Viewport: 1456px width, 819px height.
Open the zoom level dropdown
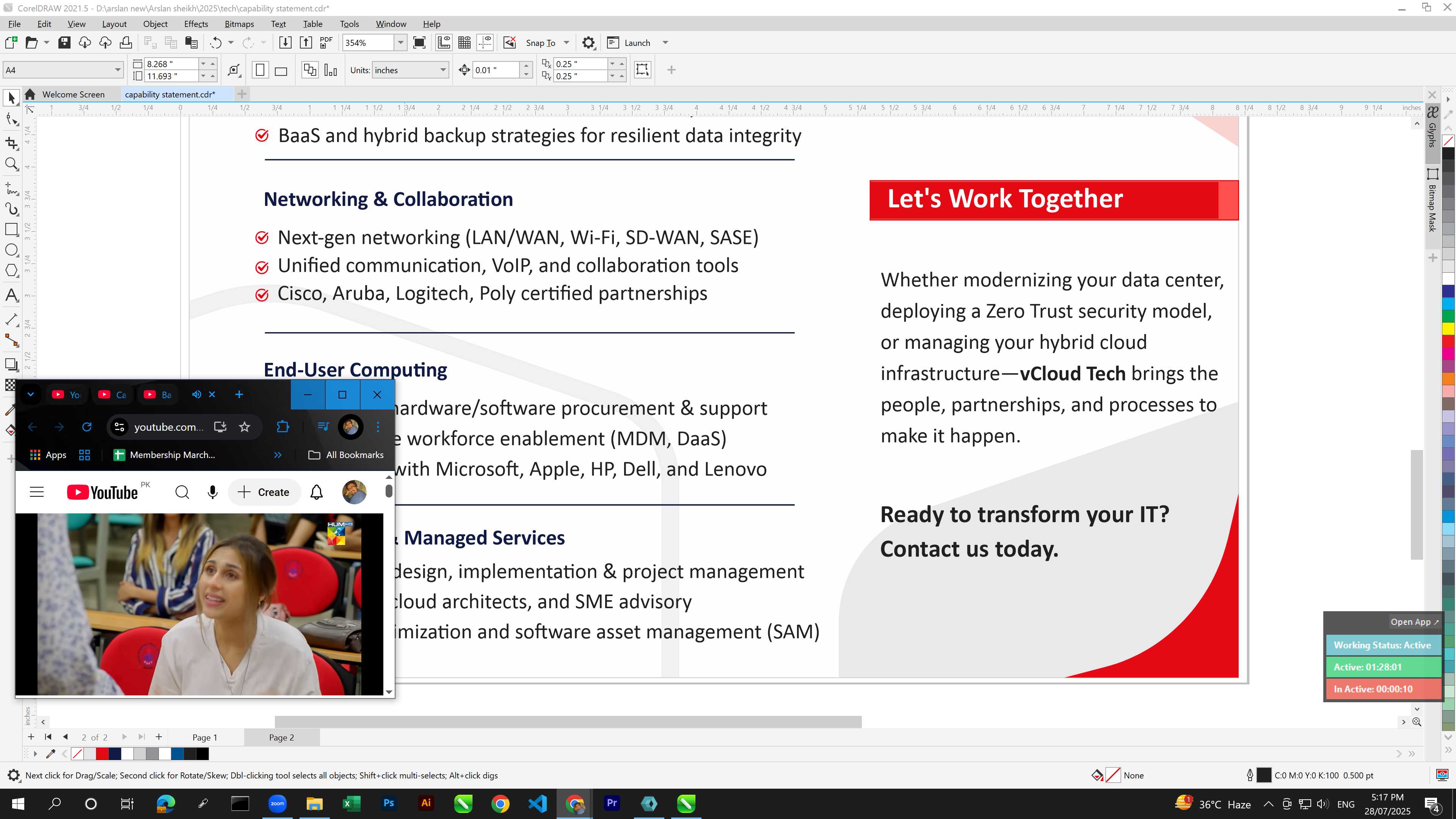click(401, 43)
